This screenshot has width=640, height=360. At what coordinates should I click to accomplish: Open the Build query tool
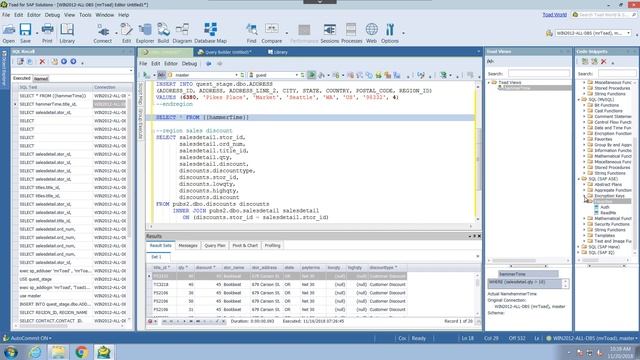tap(163, 33)
